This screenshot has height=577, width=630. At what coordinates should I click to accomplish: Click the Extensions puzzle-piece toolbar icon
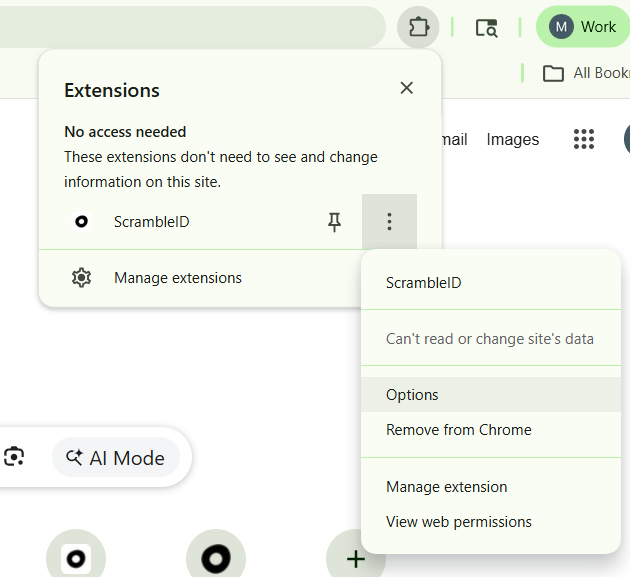point(418,27)
